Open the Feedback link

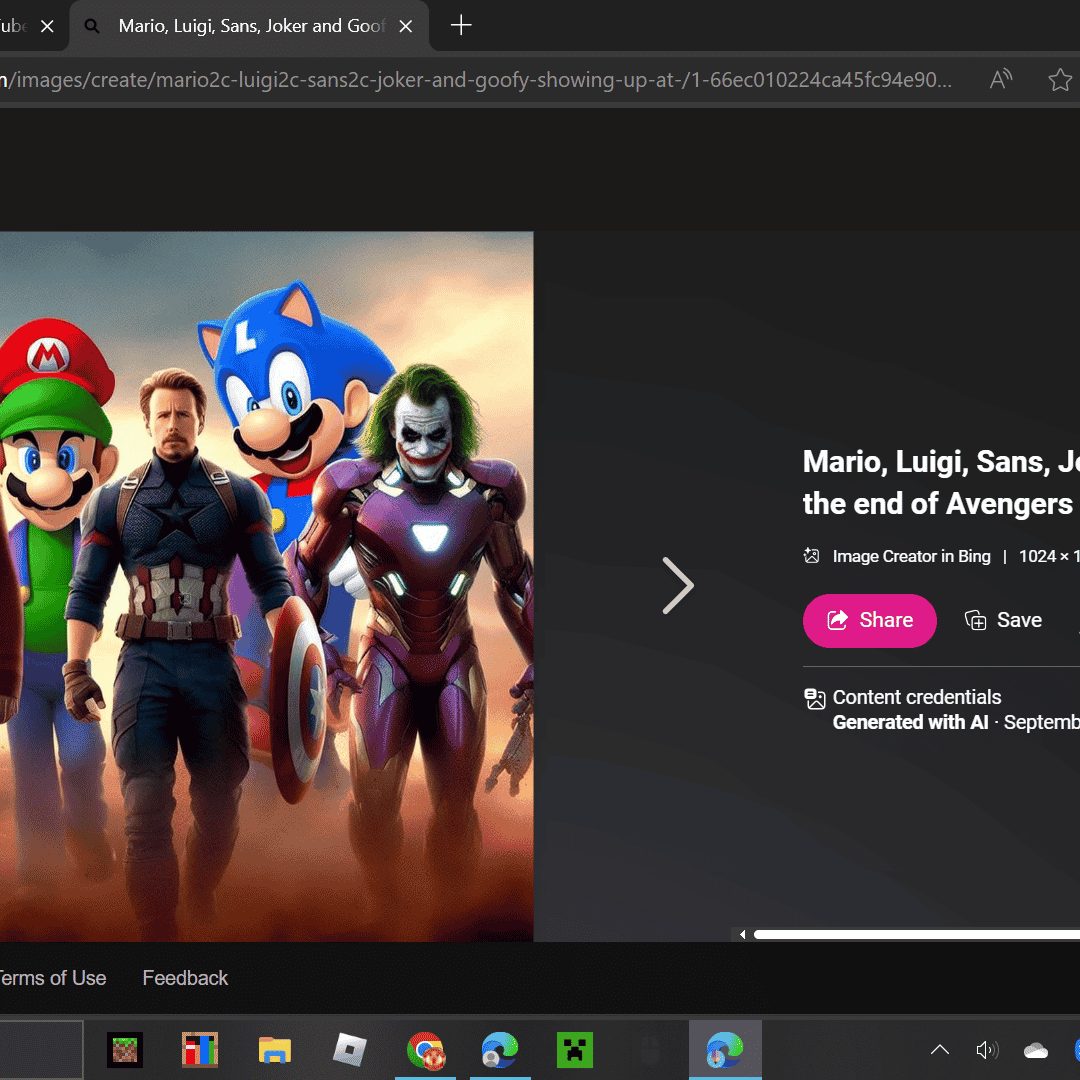(185, 978)
